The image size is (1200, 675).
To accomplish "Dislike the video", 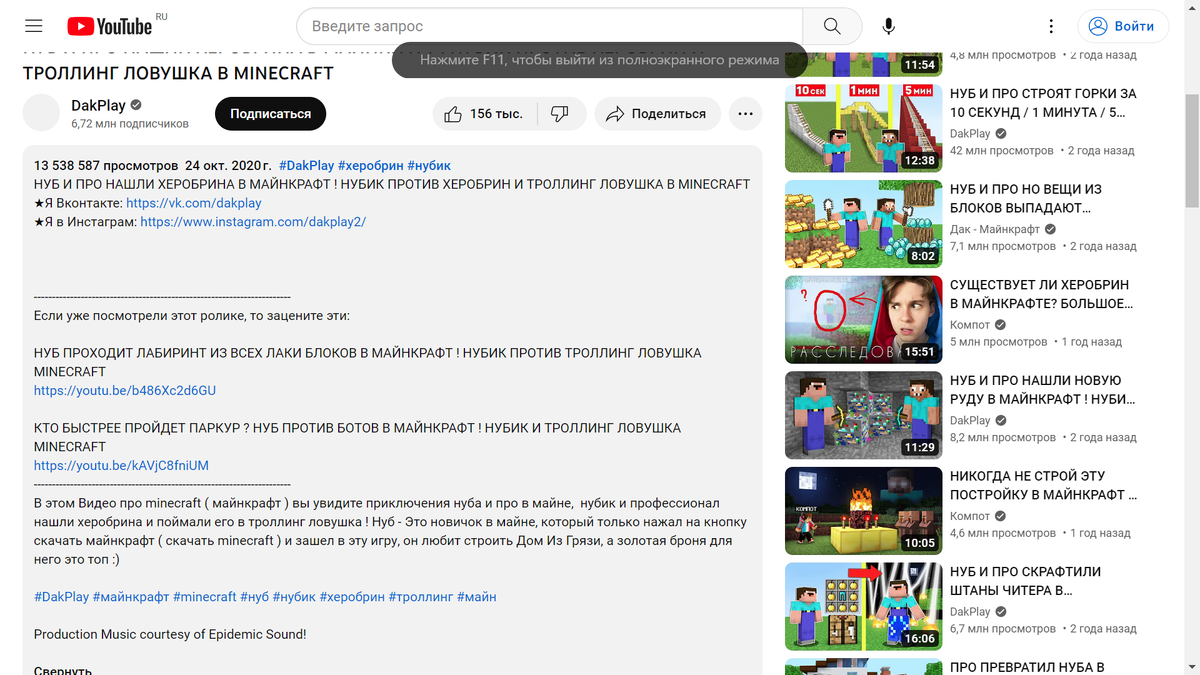I will 560,114.
